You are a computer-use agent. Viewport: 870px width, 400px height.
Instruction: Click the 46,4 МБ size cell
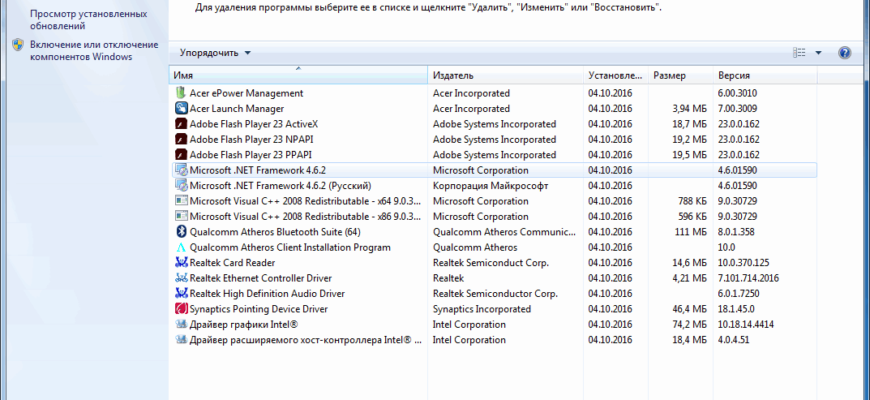coord(689,309)
